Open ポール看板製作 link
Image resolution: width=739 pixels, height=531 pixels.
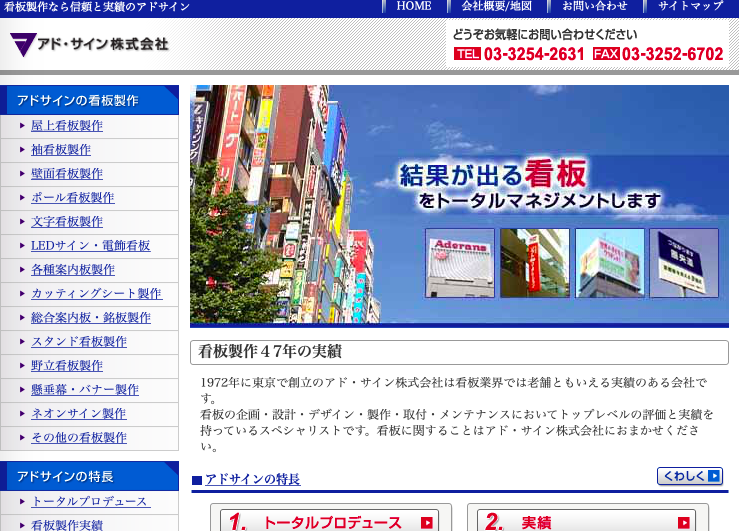tap(73, 198)
